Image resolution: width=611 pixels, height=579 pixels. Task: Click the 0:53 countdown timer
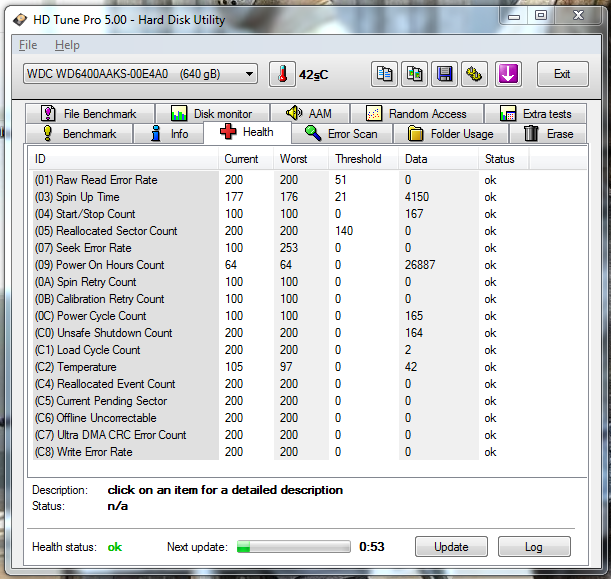[372, 547]
